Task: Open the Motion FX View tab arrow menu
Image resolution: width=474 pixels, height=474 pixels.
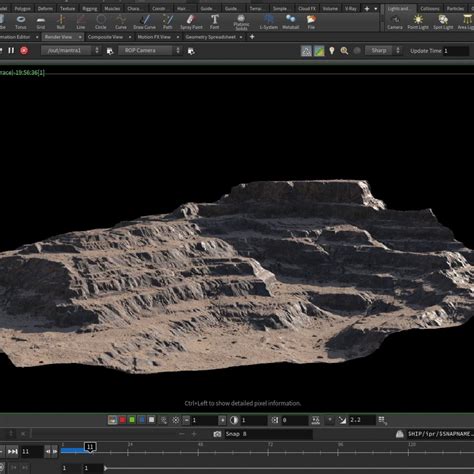Action: click(178, 37)
